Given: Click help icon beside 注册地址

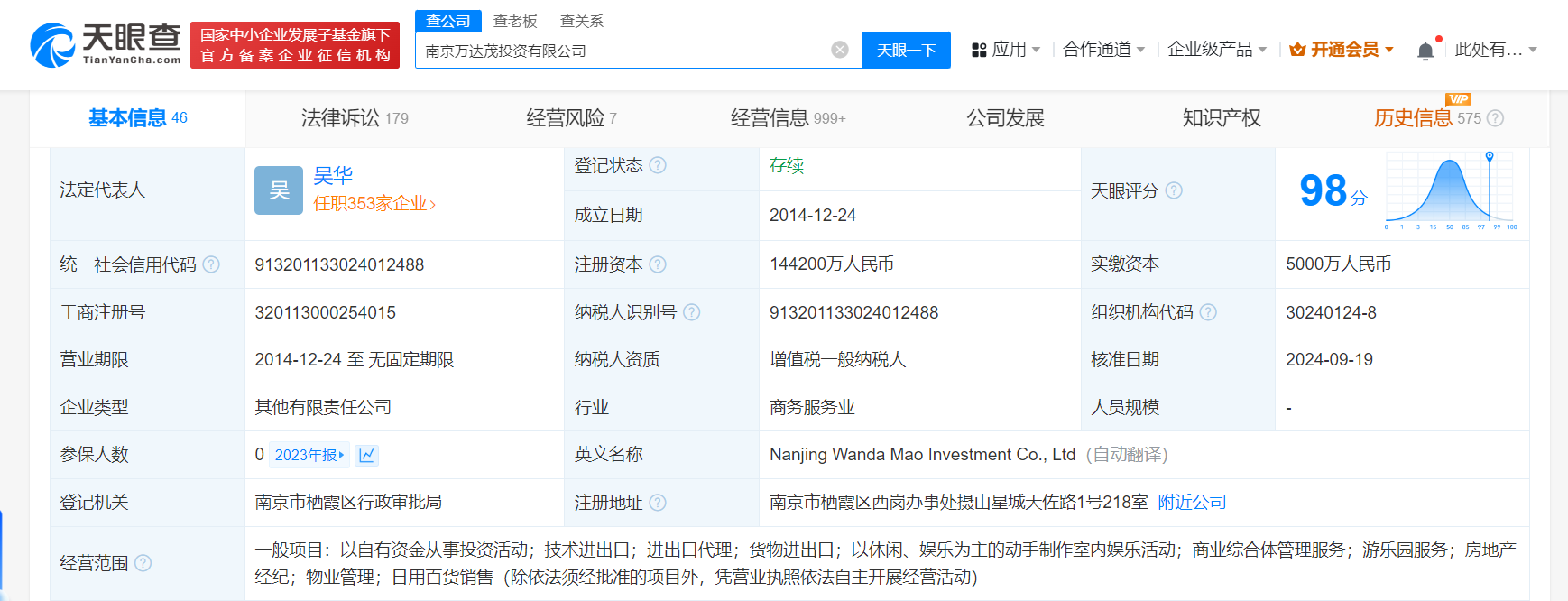Looking at the screenshot, I should [x=658, y=503].
